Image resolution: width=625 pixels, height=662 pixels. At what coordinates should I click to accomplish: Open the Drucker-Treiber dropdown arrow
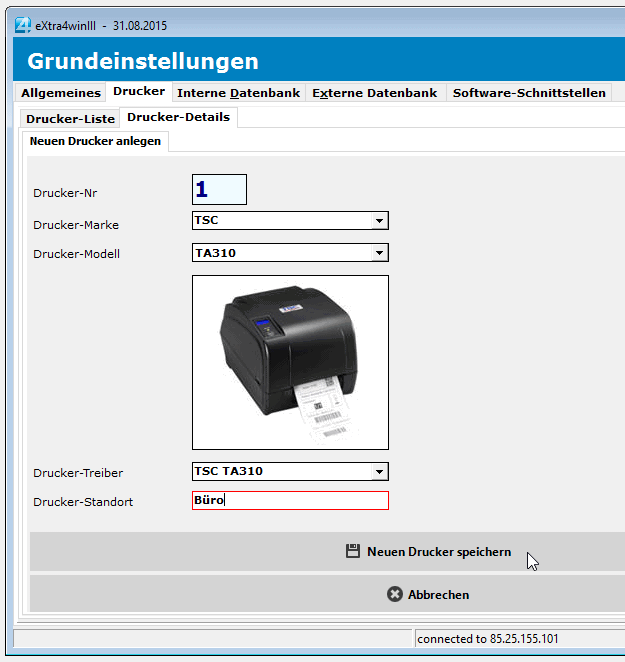point(379,471)
